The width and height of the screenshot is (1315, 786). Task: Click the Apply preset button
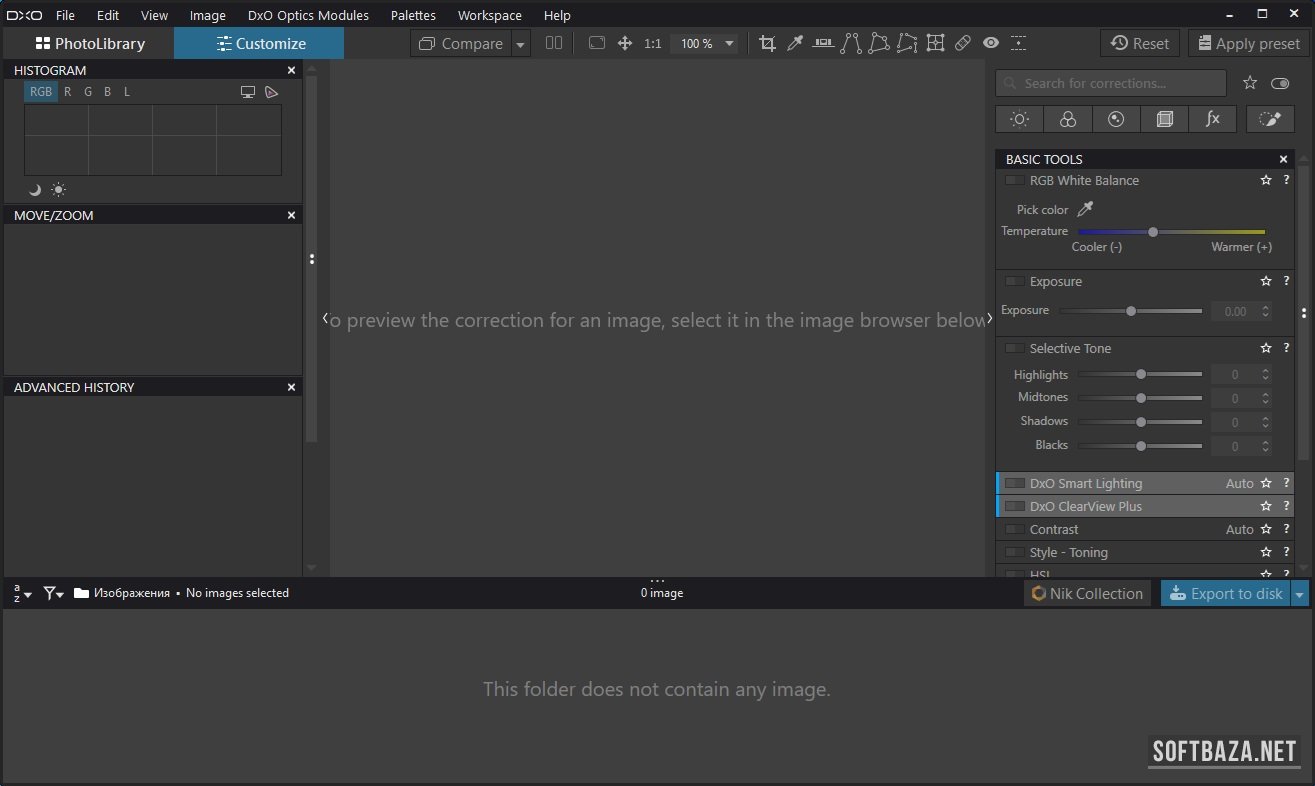[1248, 44]
